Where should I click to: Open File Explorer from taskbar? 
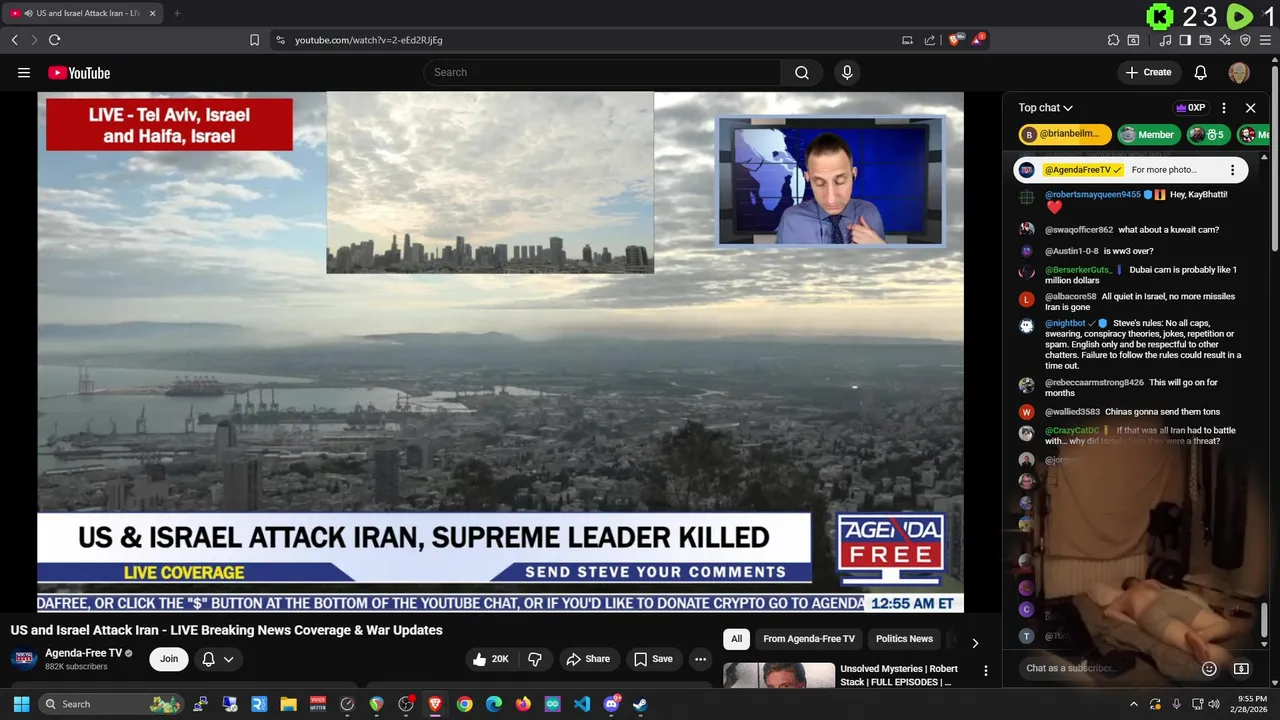click(x=288, y=704)
